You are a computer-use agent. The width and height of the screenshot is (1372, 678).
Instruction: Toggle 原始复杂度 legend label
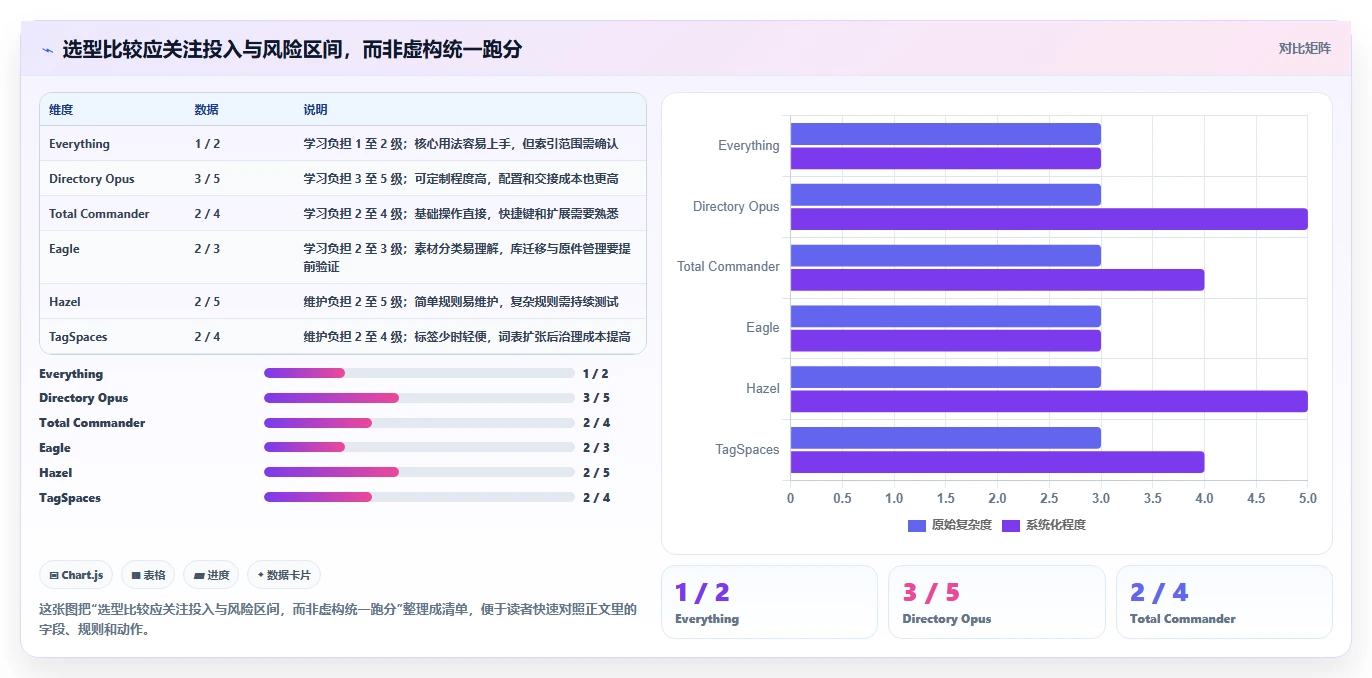961,525
